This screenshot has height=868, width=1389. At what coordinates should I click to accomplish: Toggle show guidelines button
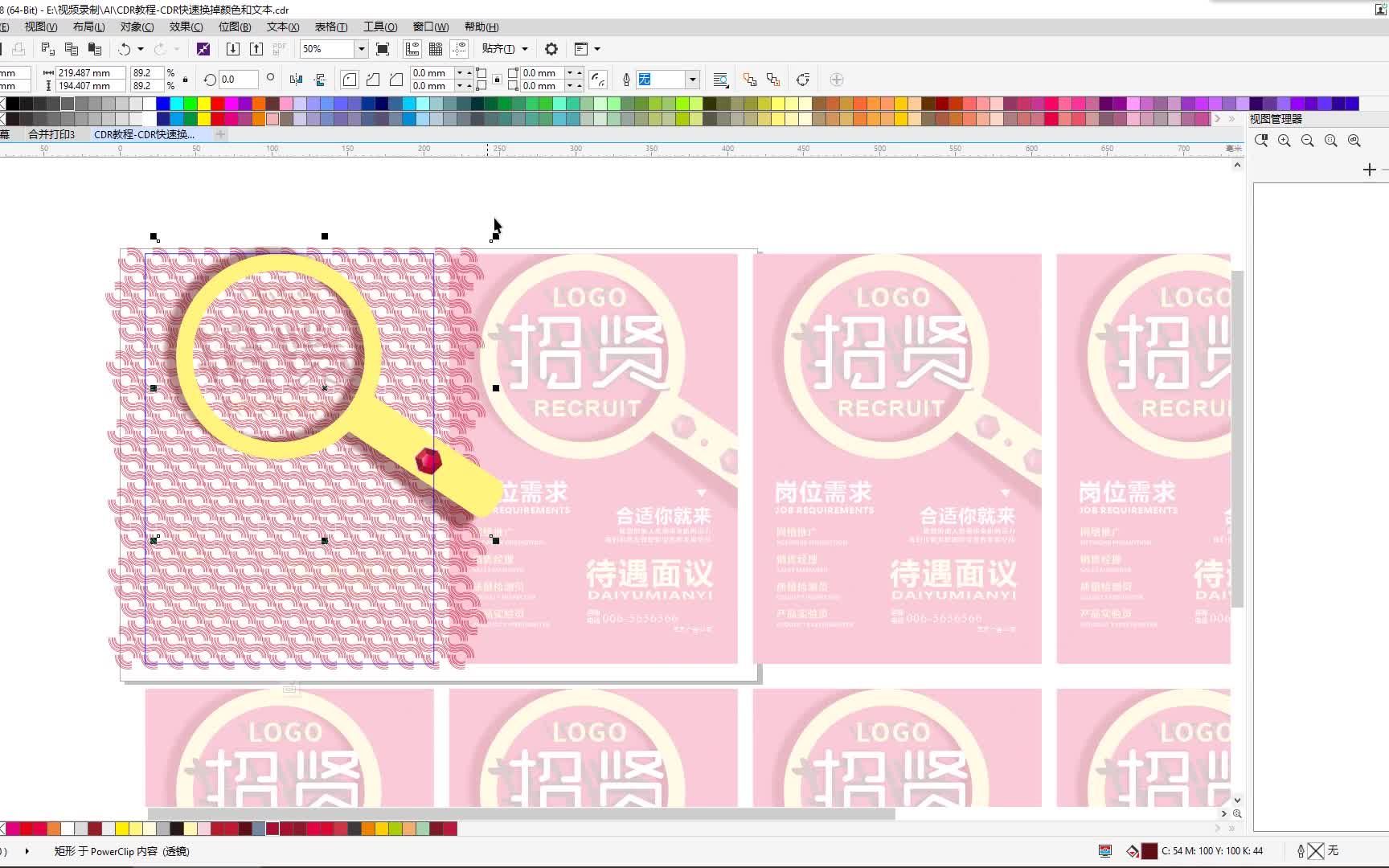[x=459, y=49]
